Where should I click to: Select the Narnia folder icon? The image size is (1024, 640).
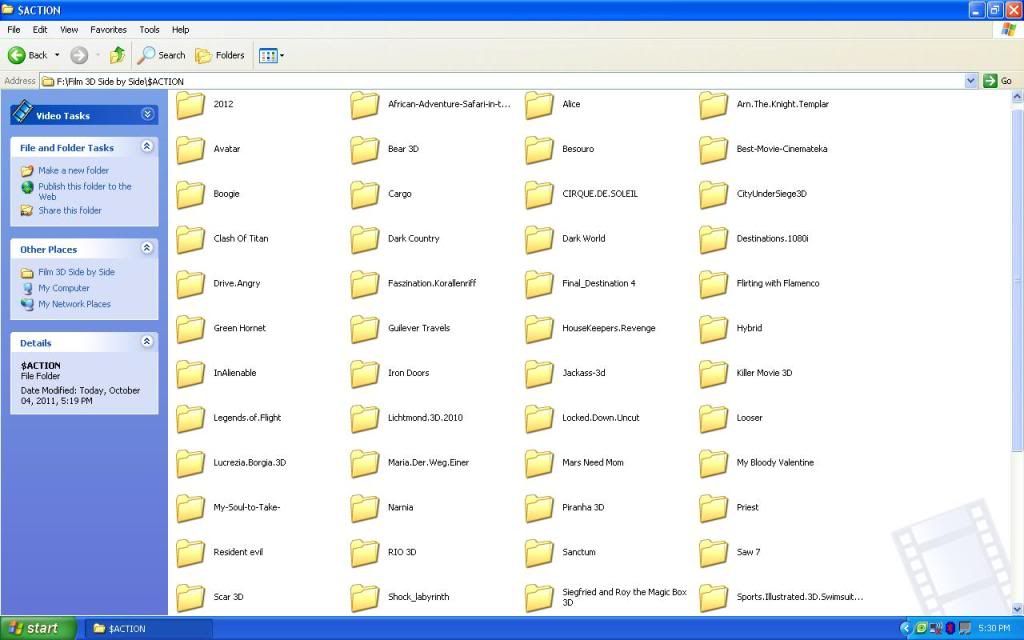(x=364, y=508)
